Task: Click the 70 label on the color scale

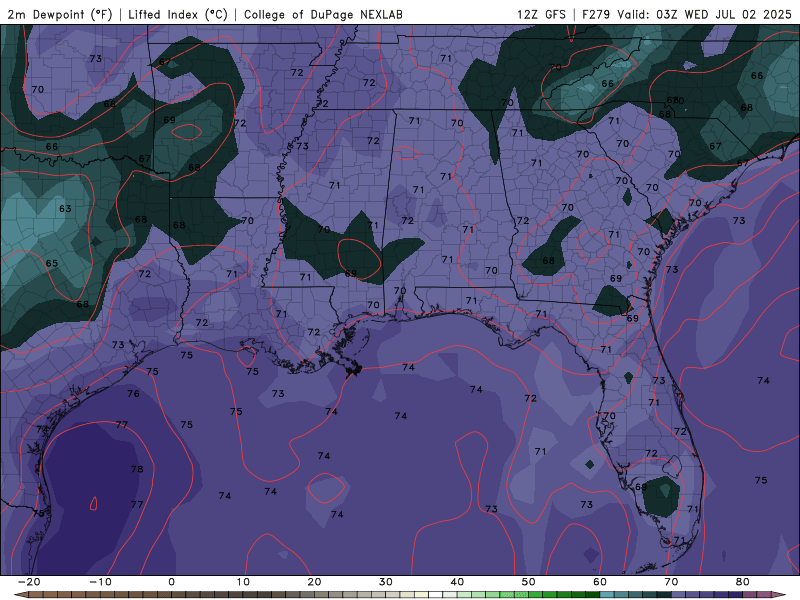Action: pos(671,582)
